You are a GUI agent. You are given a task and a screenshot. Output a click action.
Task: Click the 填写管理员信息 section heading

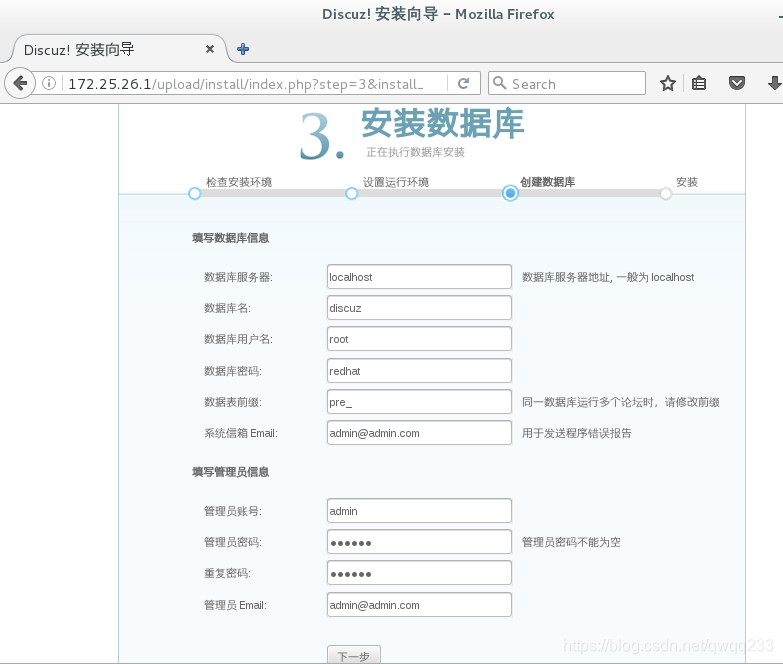point(231,472)
